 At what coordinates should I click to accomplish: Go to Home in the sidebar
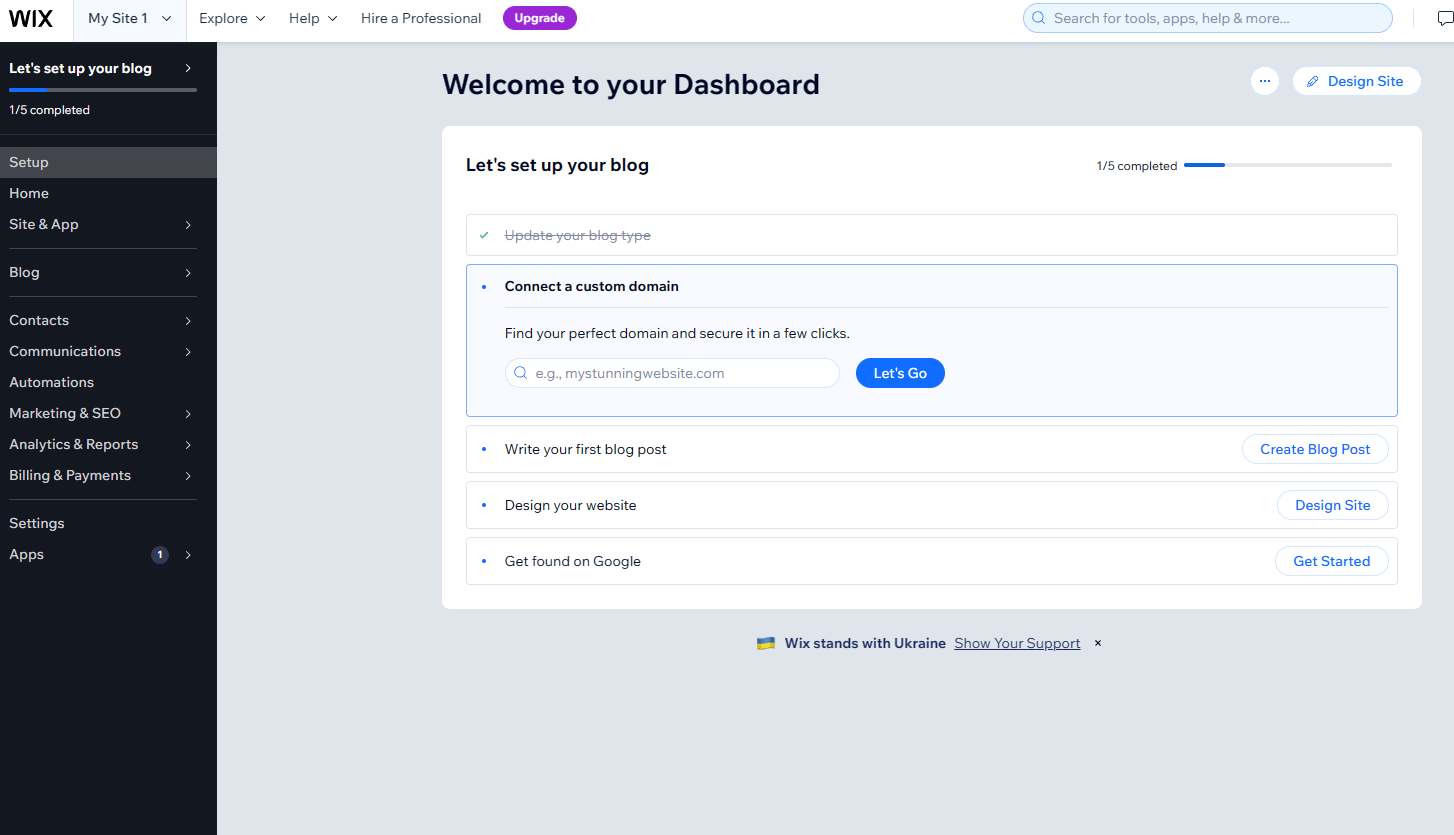click(108, 193)
